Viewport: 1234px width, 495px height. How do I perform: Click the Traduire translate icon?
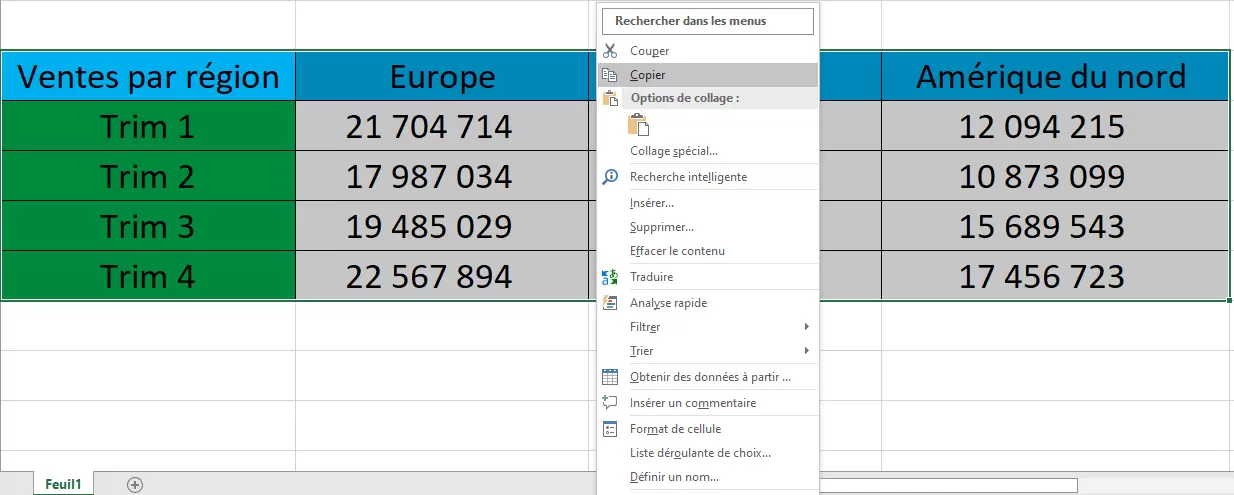pyautogui.click(x=610, y=277)
